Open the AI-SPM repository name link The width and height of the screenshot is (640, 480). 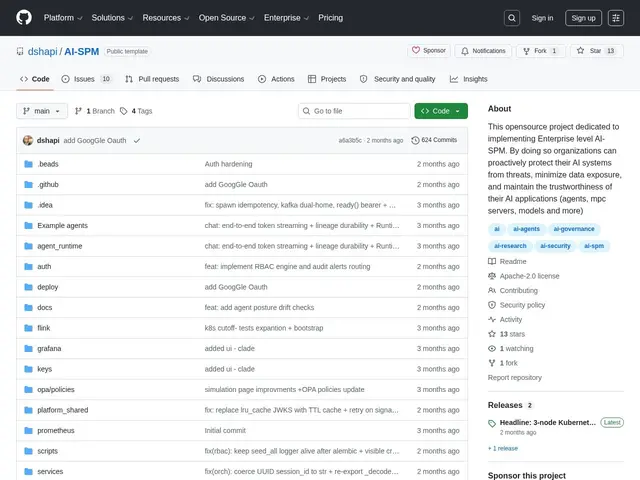click(82, 51)
